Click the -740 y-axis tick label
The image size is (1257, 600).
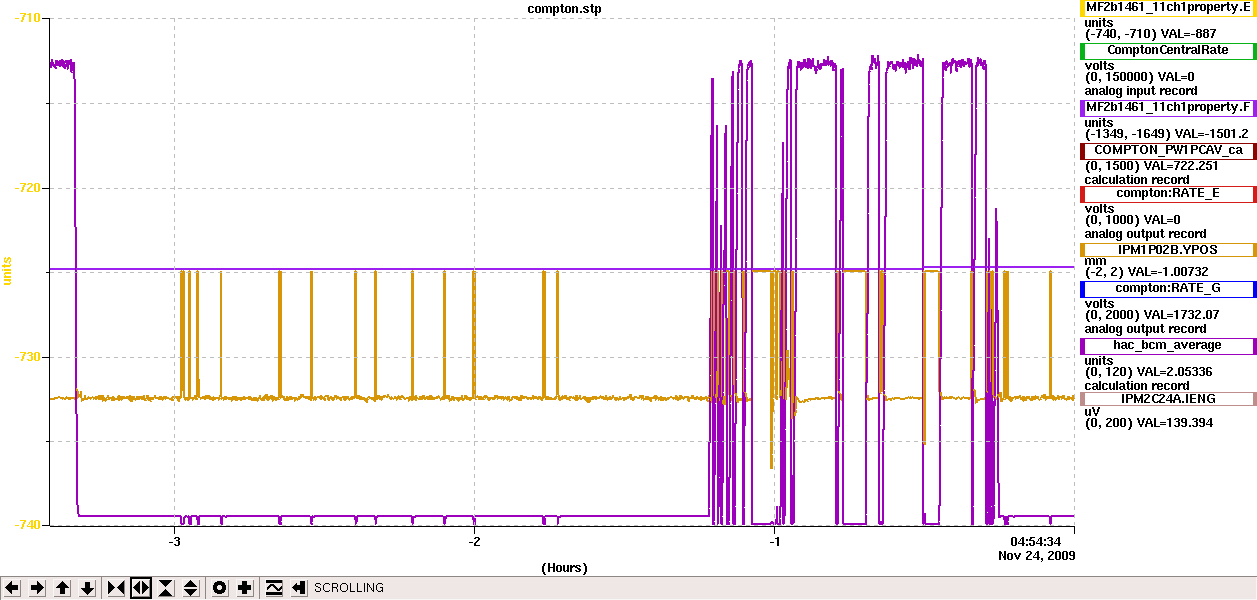[x=27, y=525]
